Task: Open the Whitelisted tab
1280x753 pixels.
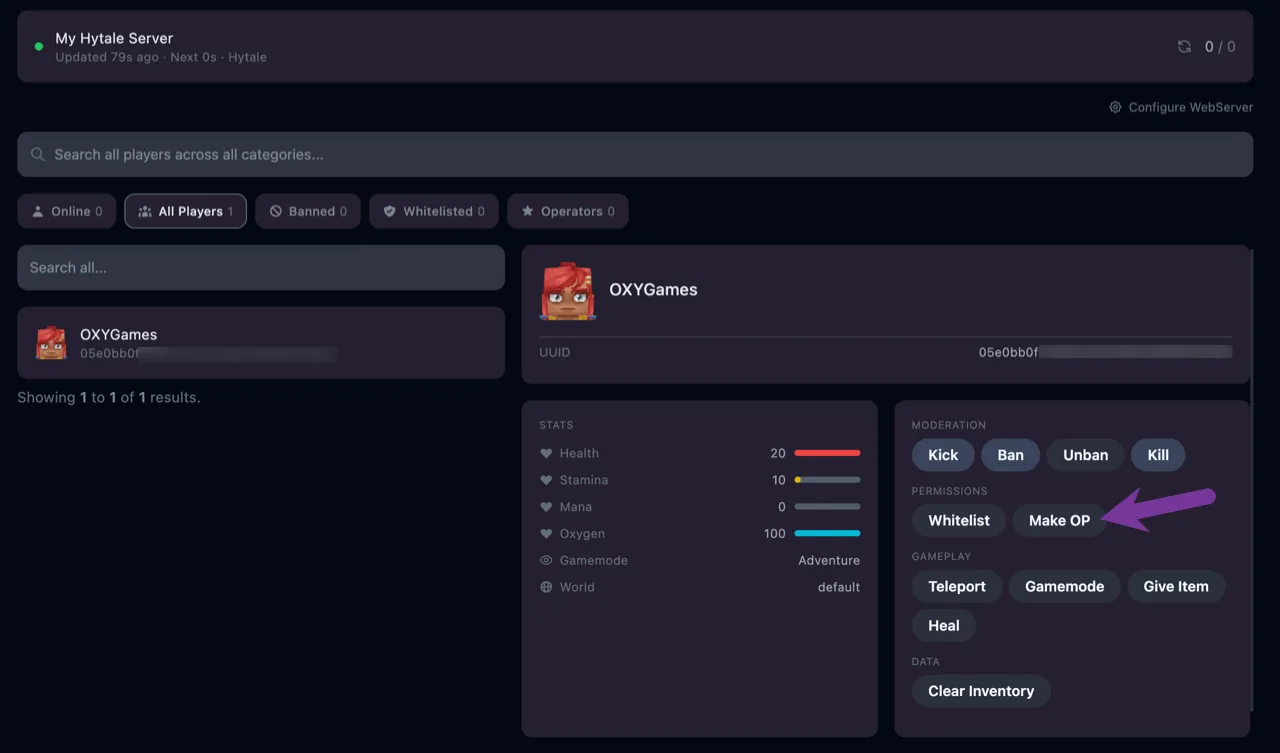Action: tap(434, 211)
